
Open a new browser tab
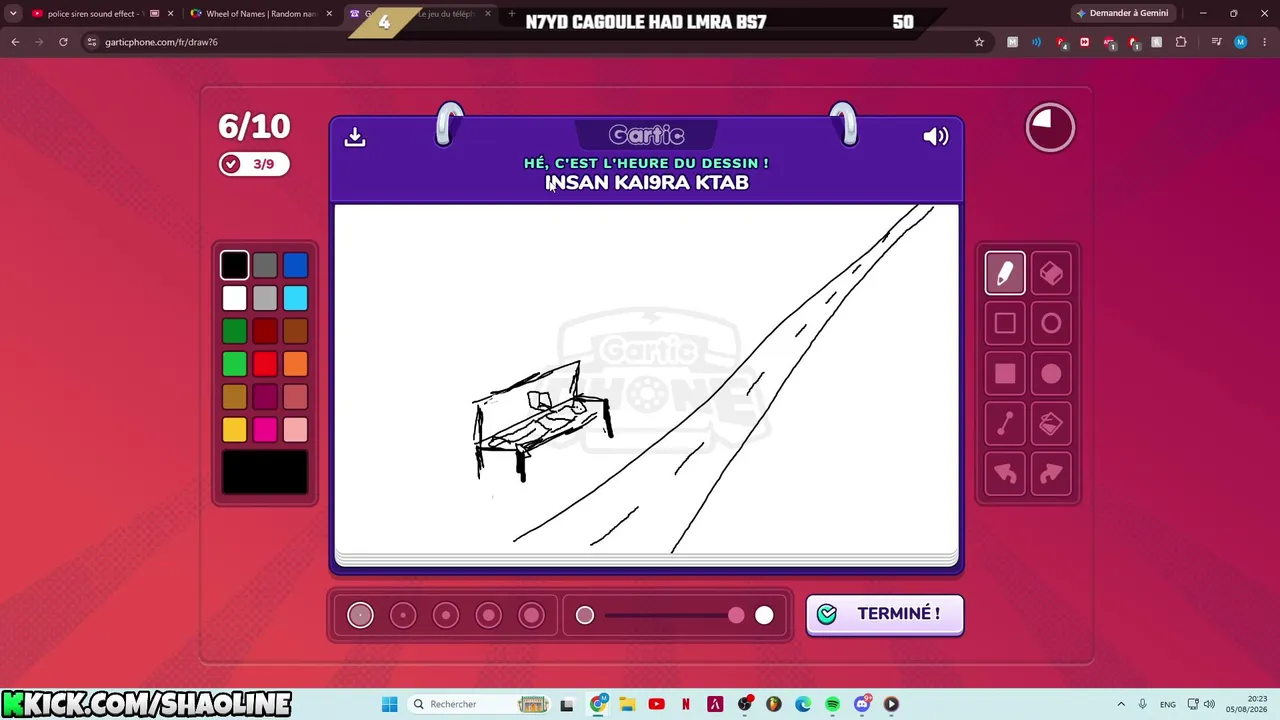[x=512, y=14]
